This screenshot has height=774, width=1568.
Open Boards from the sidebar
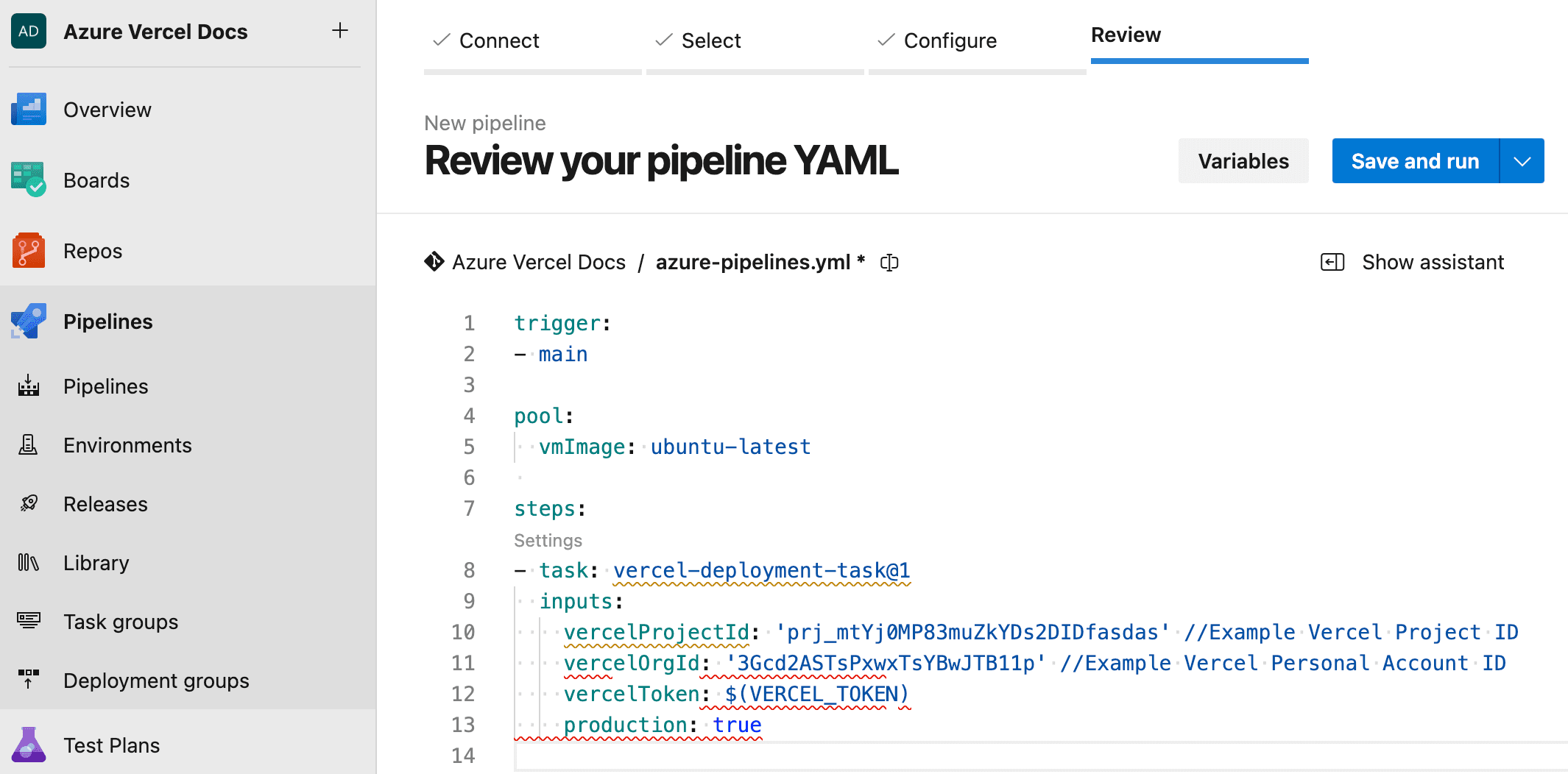(x=96, y=180)
